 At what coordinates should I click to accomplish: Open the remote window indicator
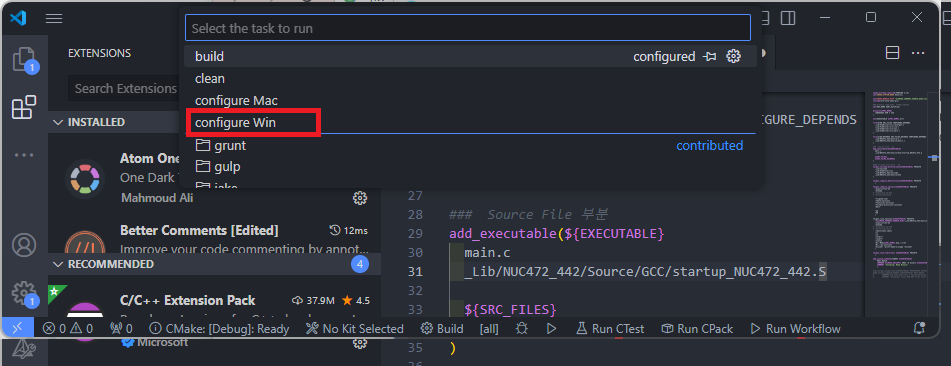coord(18,328)
